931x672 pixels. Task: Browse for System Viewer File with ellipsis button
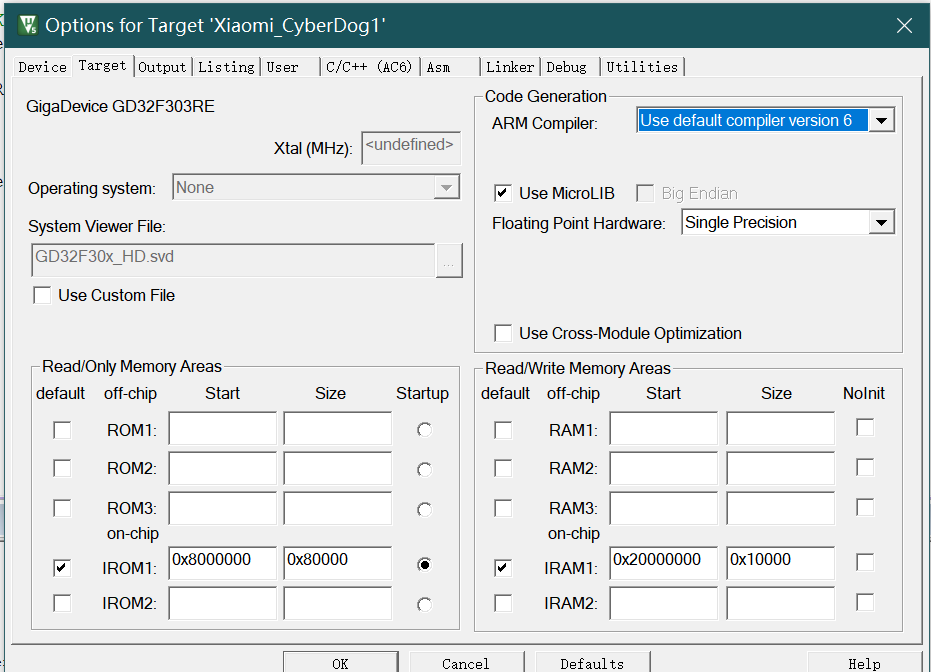(x=449, y=261)
